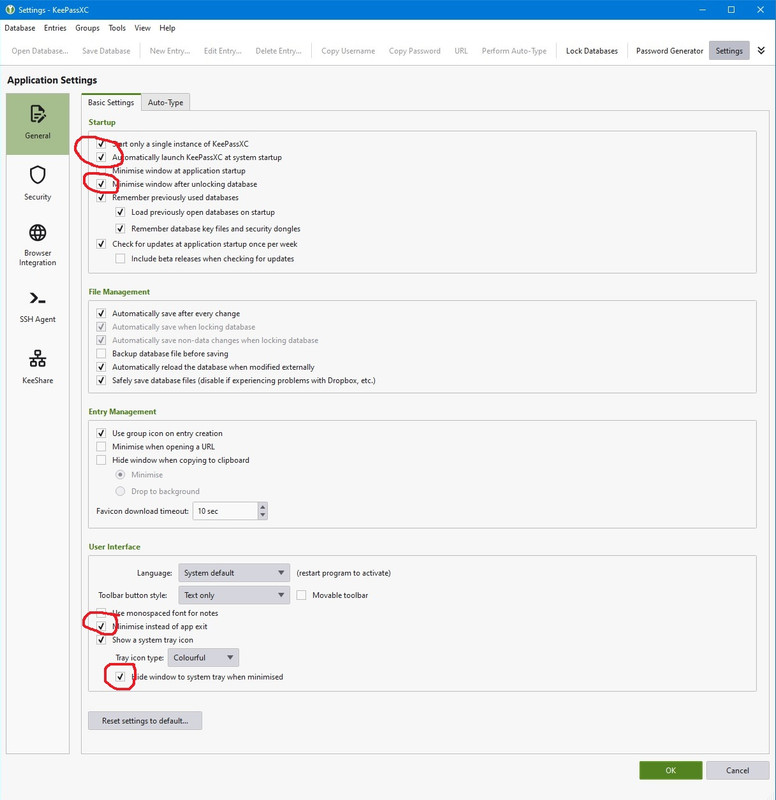
Task: Switch to the Auto-Type tab
Action: (165, 103)
